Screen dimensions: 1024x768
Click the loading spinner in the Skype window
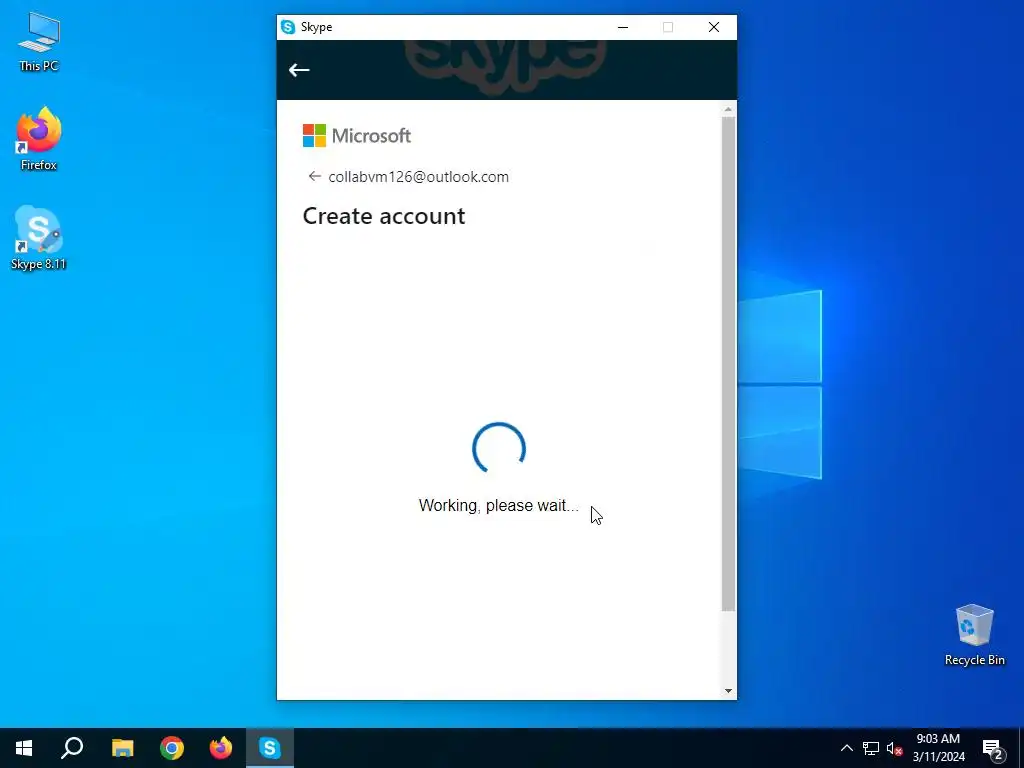(x=499, y=448)
